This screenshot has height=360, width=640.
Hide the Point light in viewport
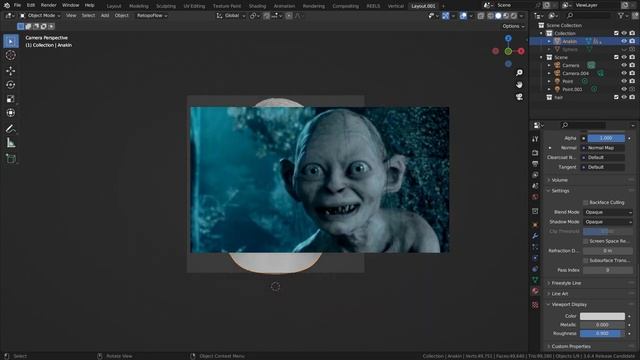click(624, 81)
